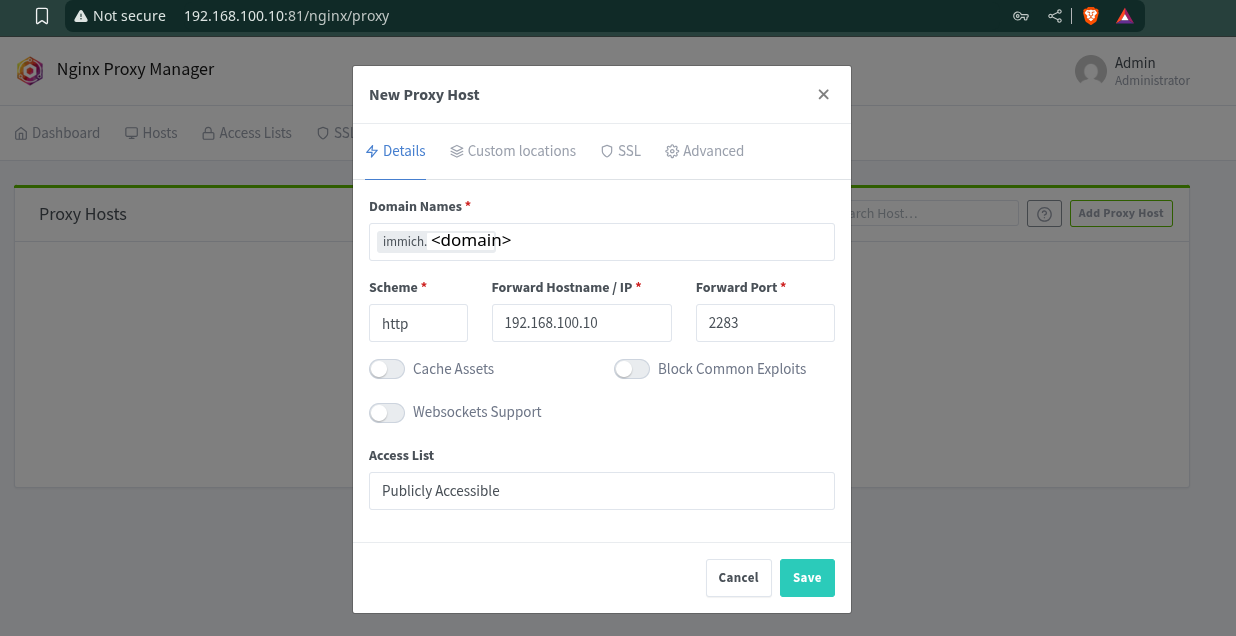
Task: Click the browser bookmark icon
Action: tap(41, 16)
